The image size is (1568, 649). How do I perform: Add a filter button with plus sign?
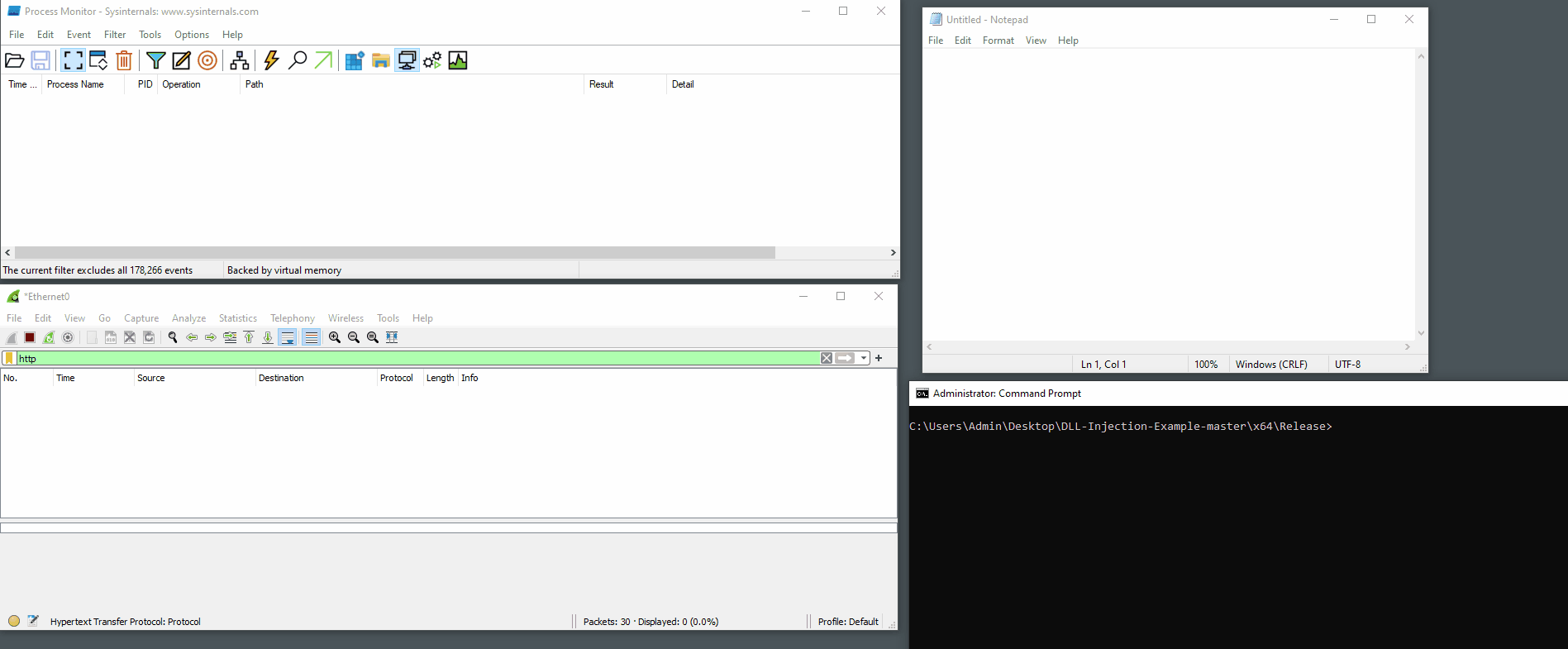[879, 358]
